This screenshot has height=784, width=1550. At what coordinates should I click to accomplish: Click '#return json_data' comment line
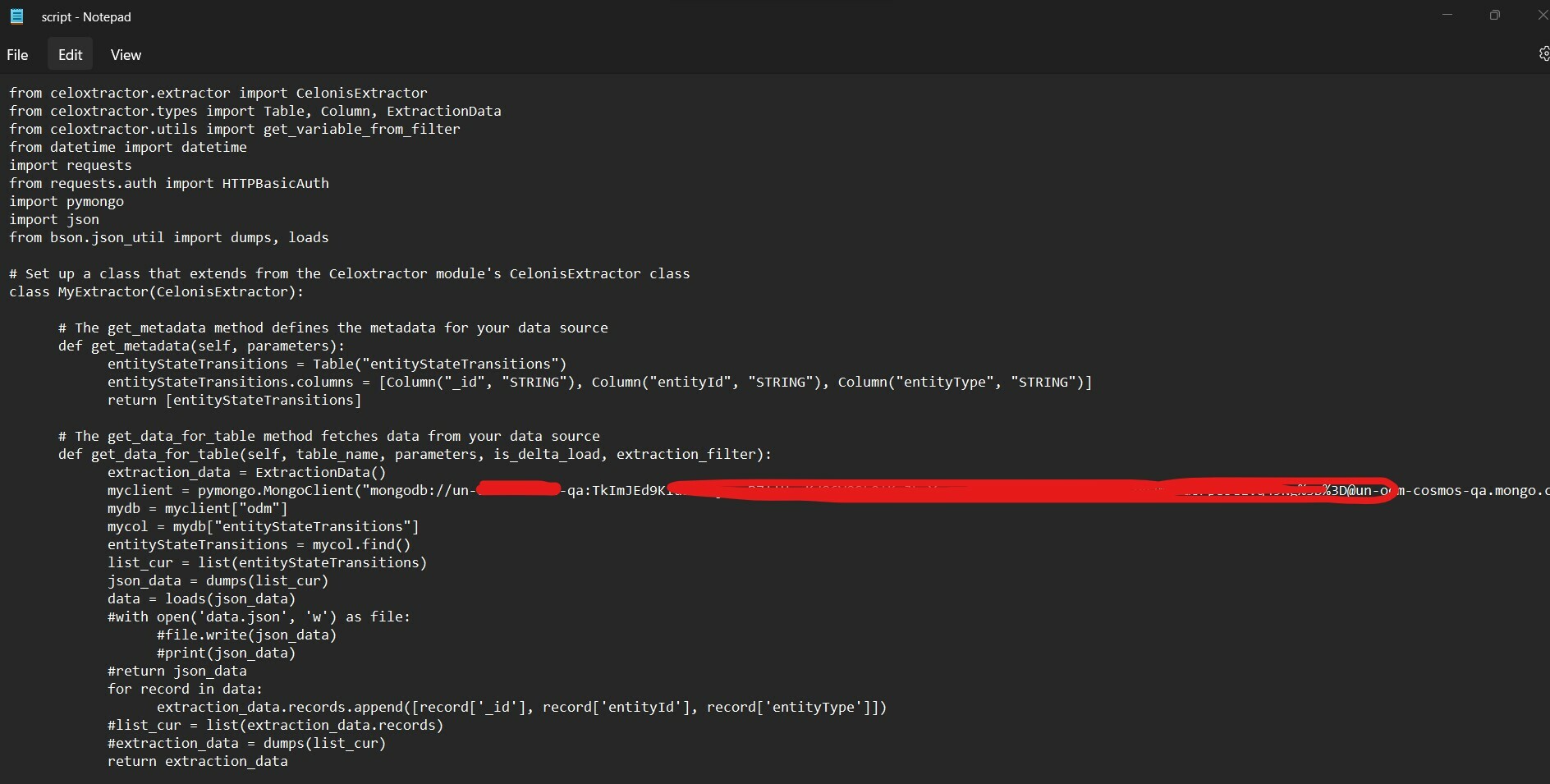[177, 671]
